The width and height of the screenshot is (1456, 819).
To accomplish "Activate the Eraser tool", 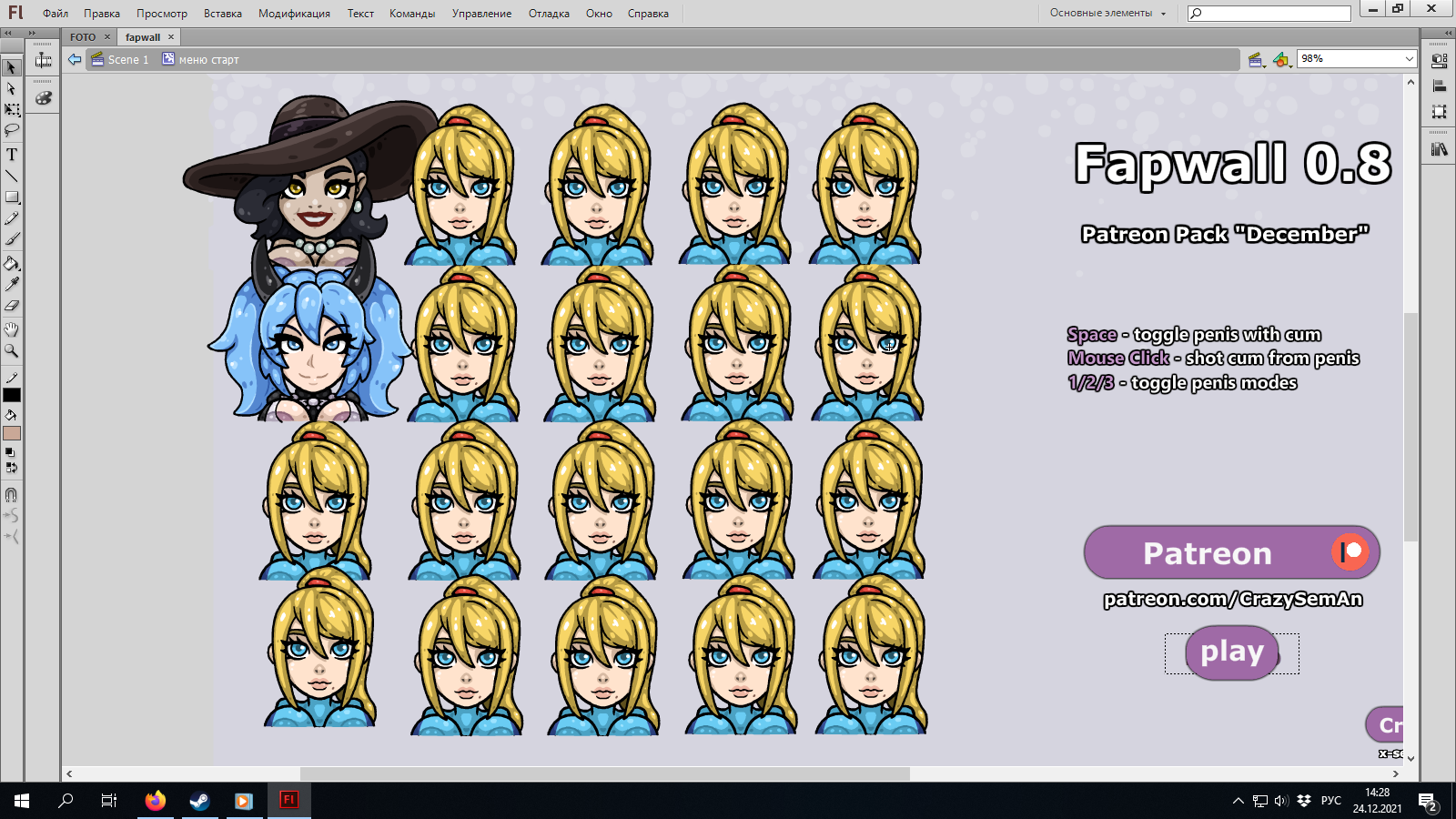I will pos(11,306).
